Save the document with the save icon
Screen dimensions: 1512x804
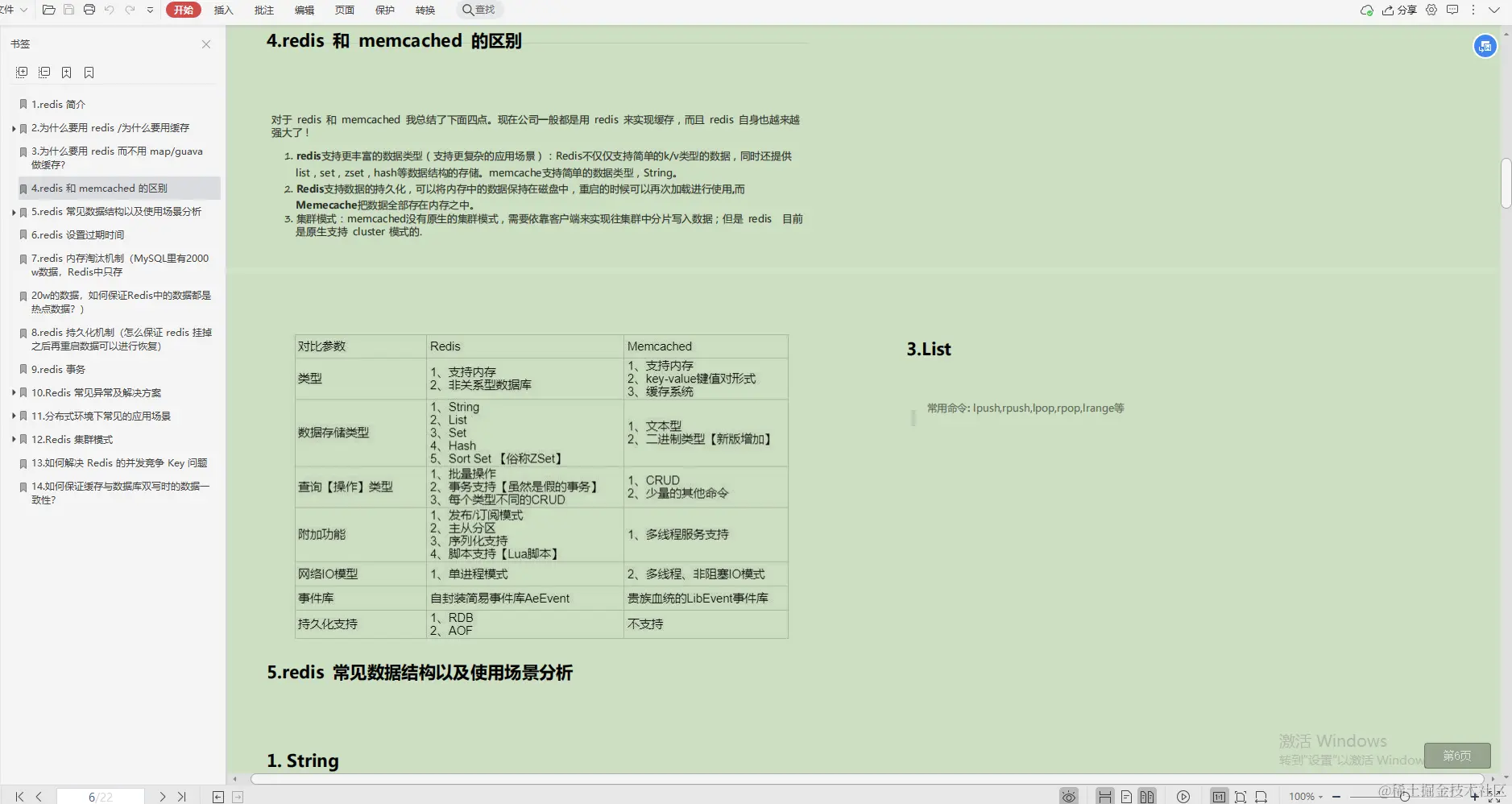(68, 10)
